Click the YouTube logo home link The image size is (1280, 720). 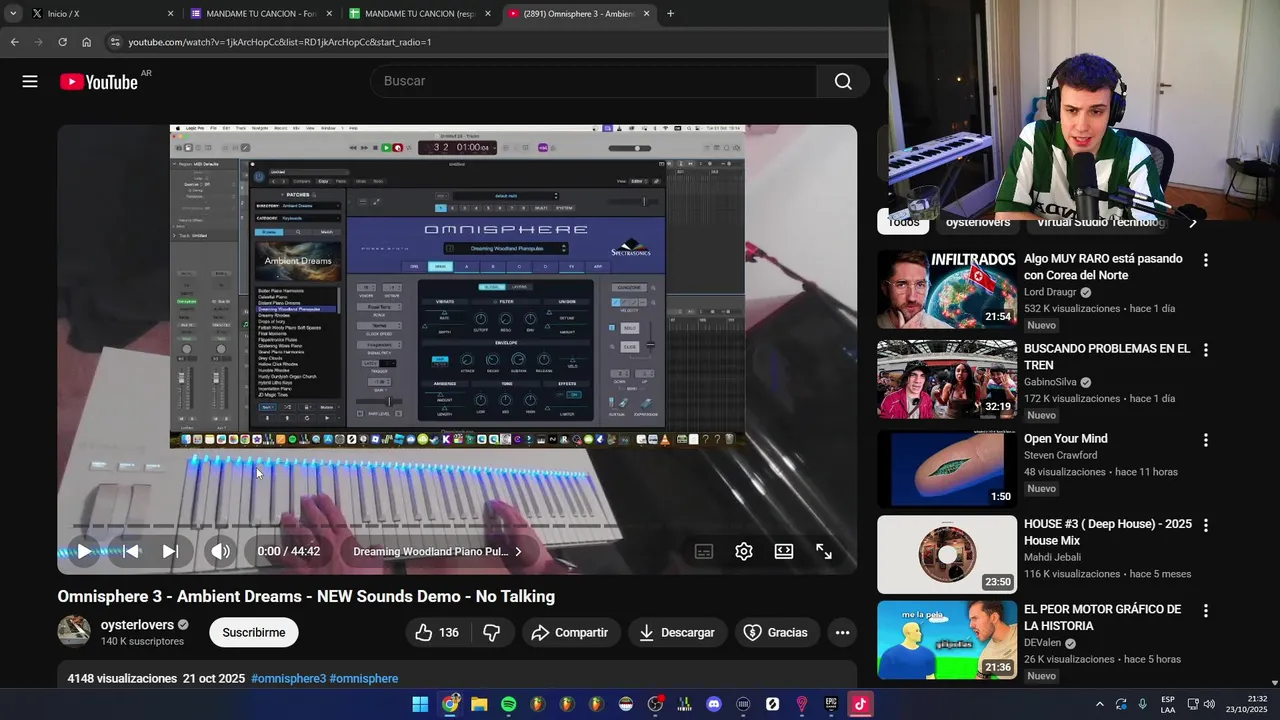98,82
